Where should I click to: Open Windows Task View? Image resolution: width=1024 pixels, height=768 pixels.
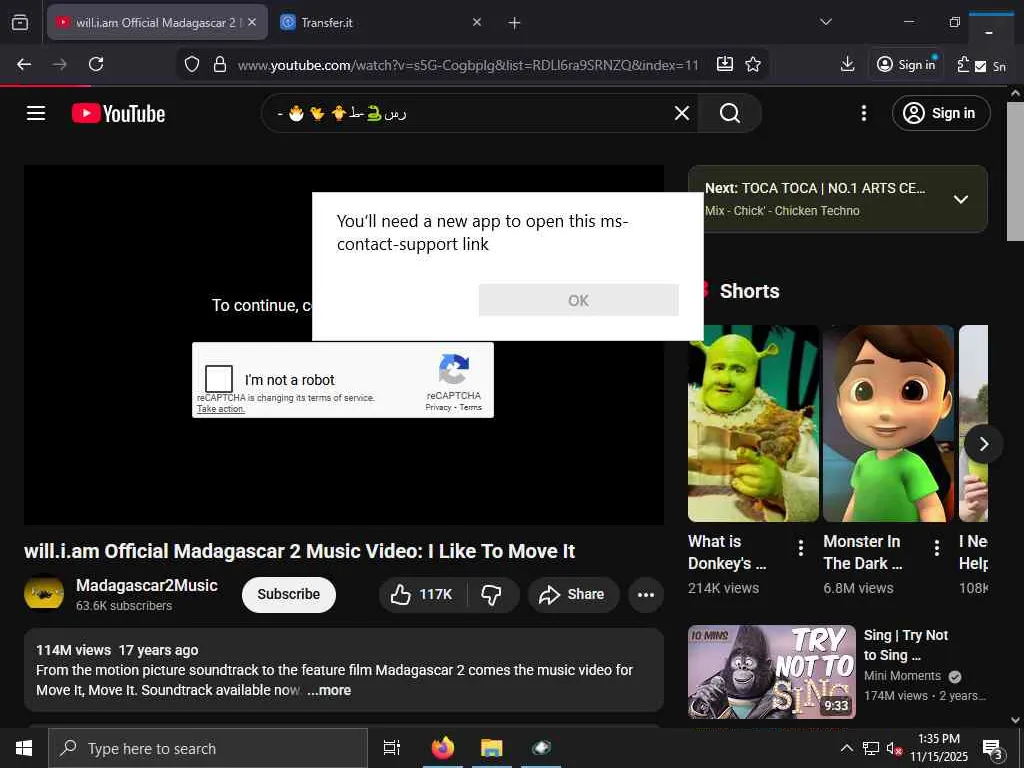point(392,748)
